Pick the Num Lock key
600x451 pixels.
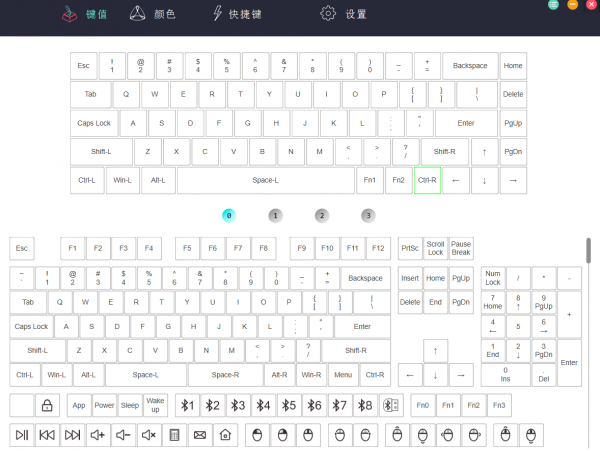click(x=493, y=278)
